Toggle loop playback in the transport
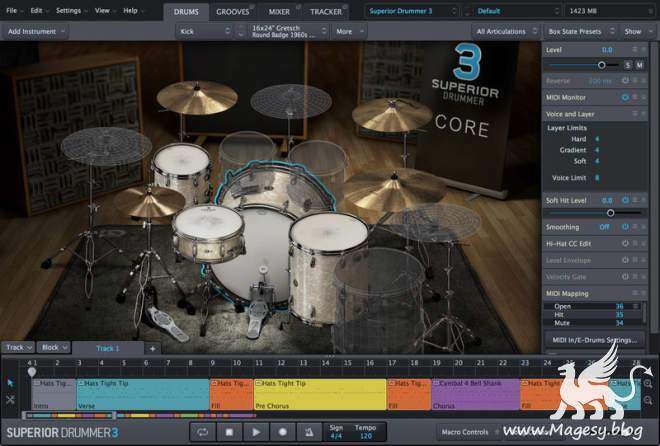Viewport: 660px width, 446px height. click(202, 432)
